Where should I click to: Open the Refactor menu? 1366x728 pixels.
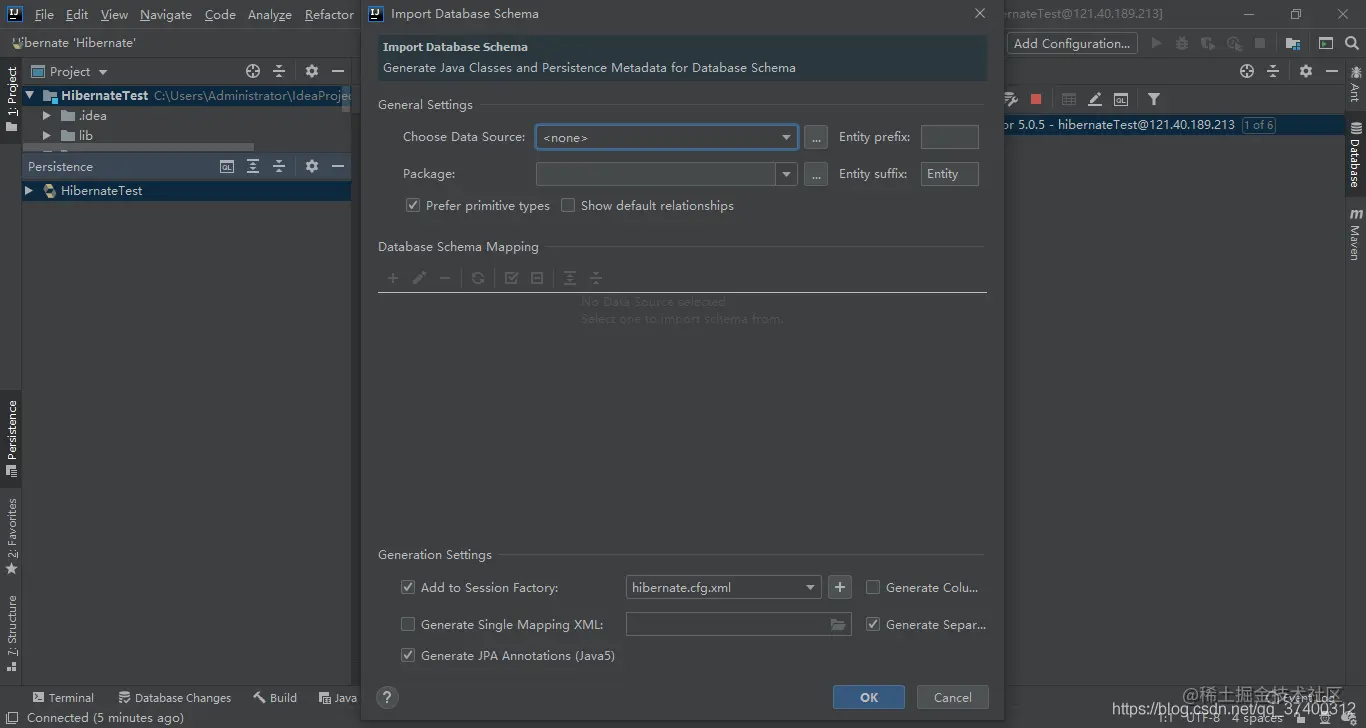tap(329, 14)
